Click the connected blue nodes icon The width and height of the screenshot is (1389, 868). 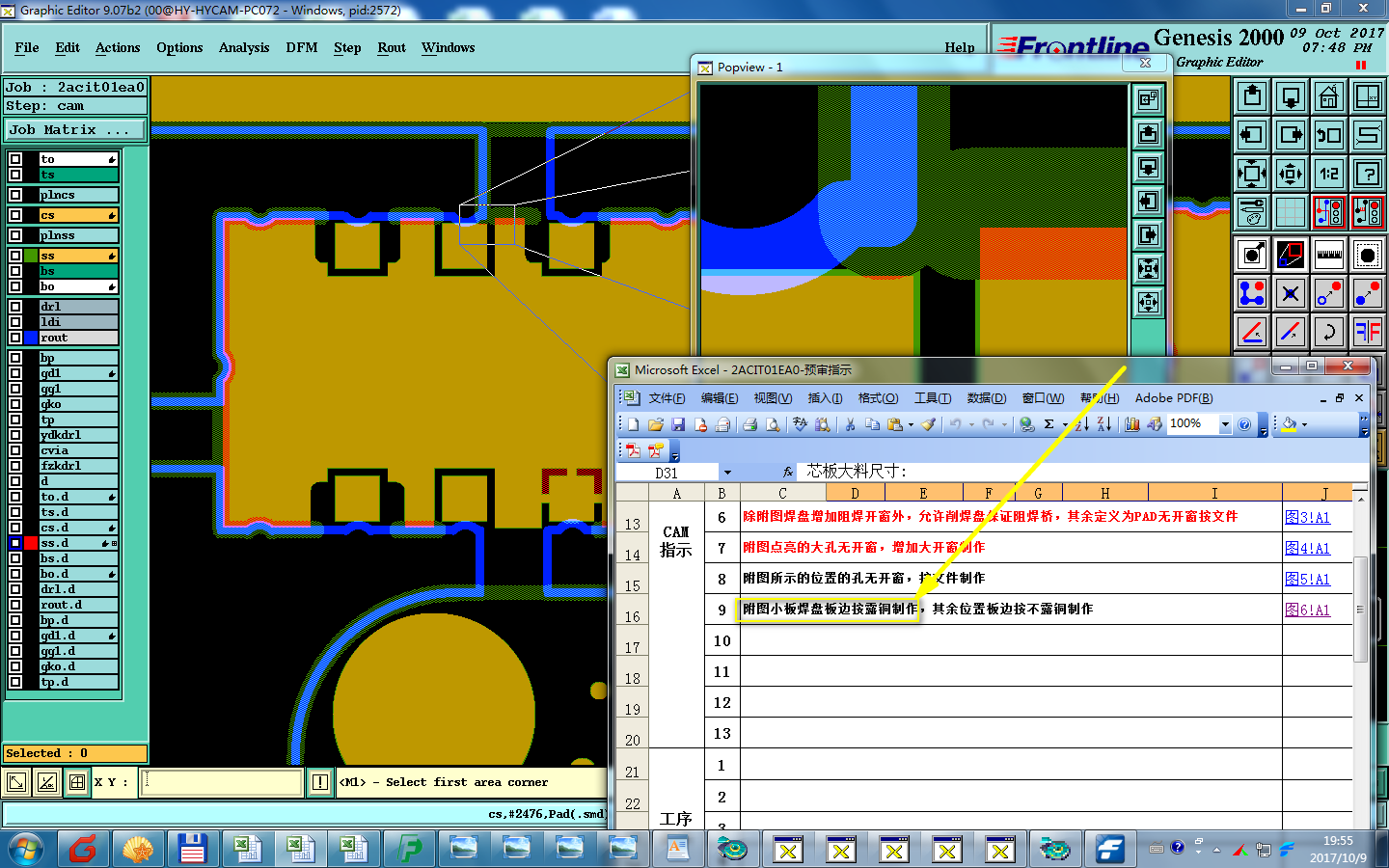[x=1252, y=293]
